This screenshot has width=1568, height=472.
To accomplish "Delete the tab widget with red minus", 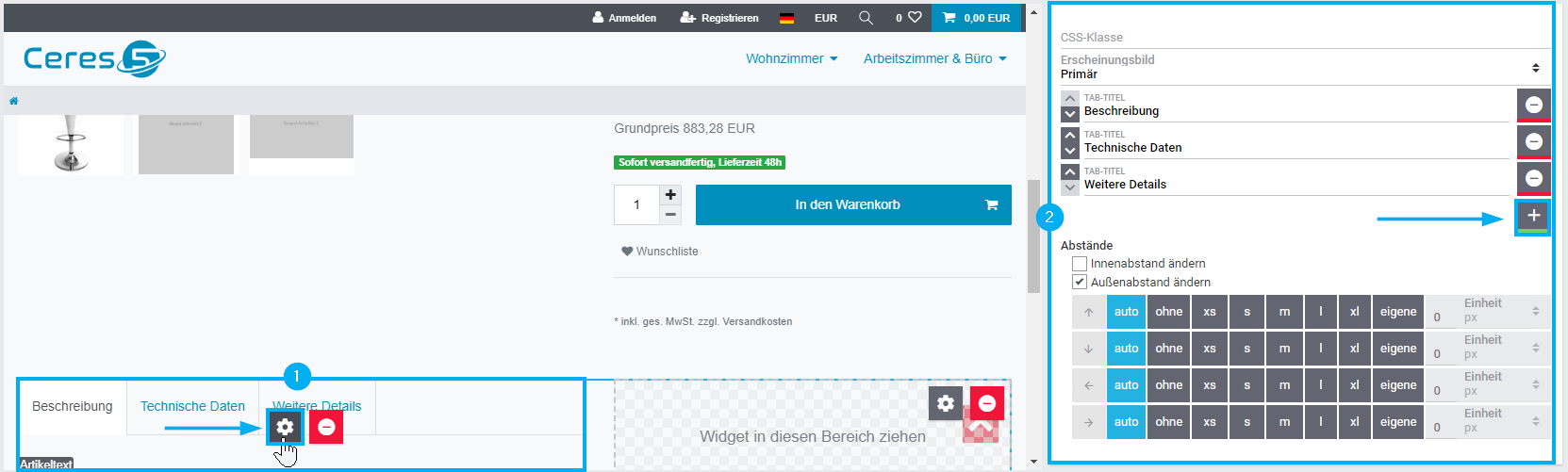I will pos(326,427).
